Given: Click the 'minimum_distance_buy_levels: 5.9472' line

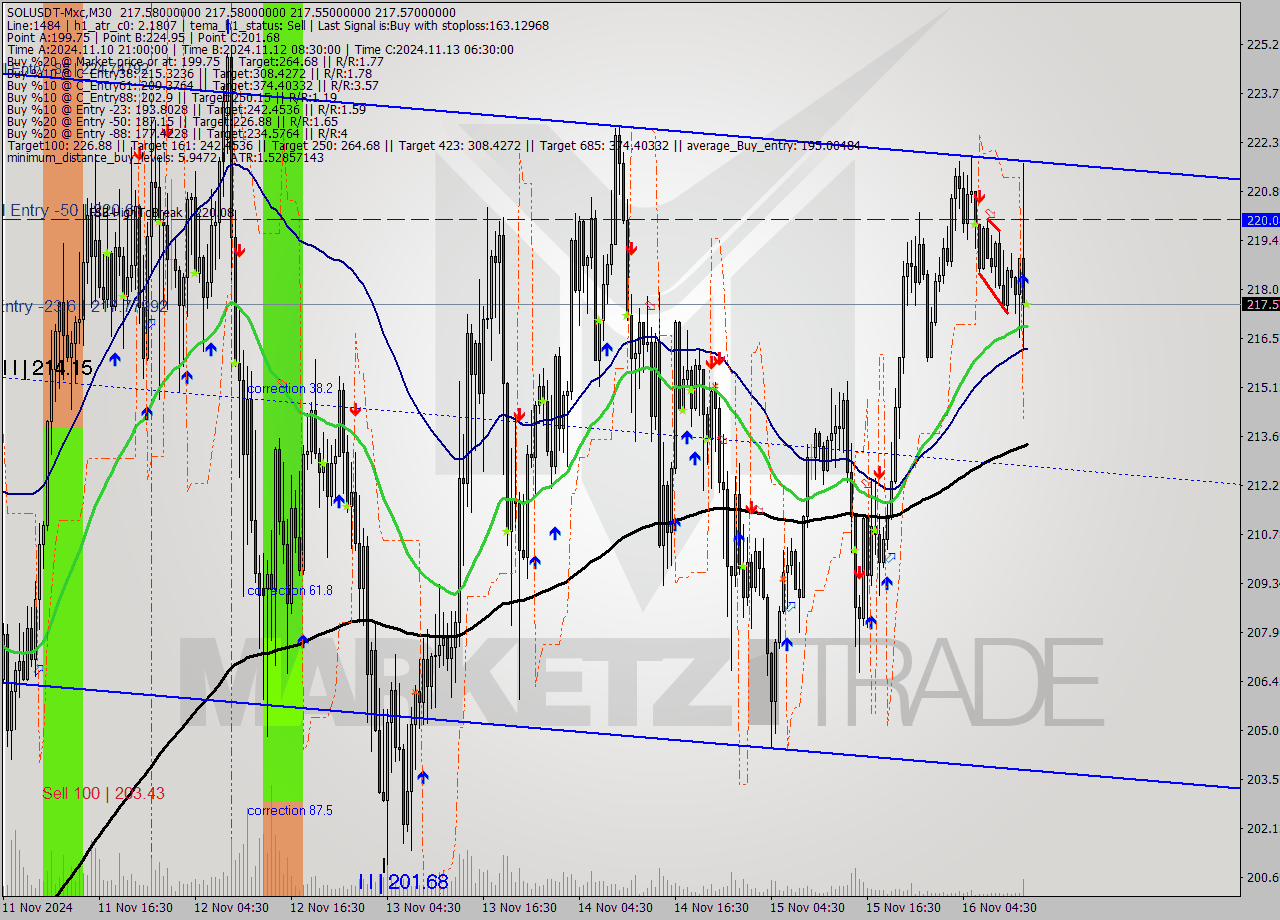Looking at the screenshot, I should coord(165,158).
